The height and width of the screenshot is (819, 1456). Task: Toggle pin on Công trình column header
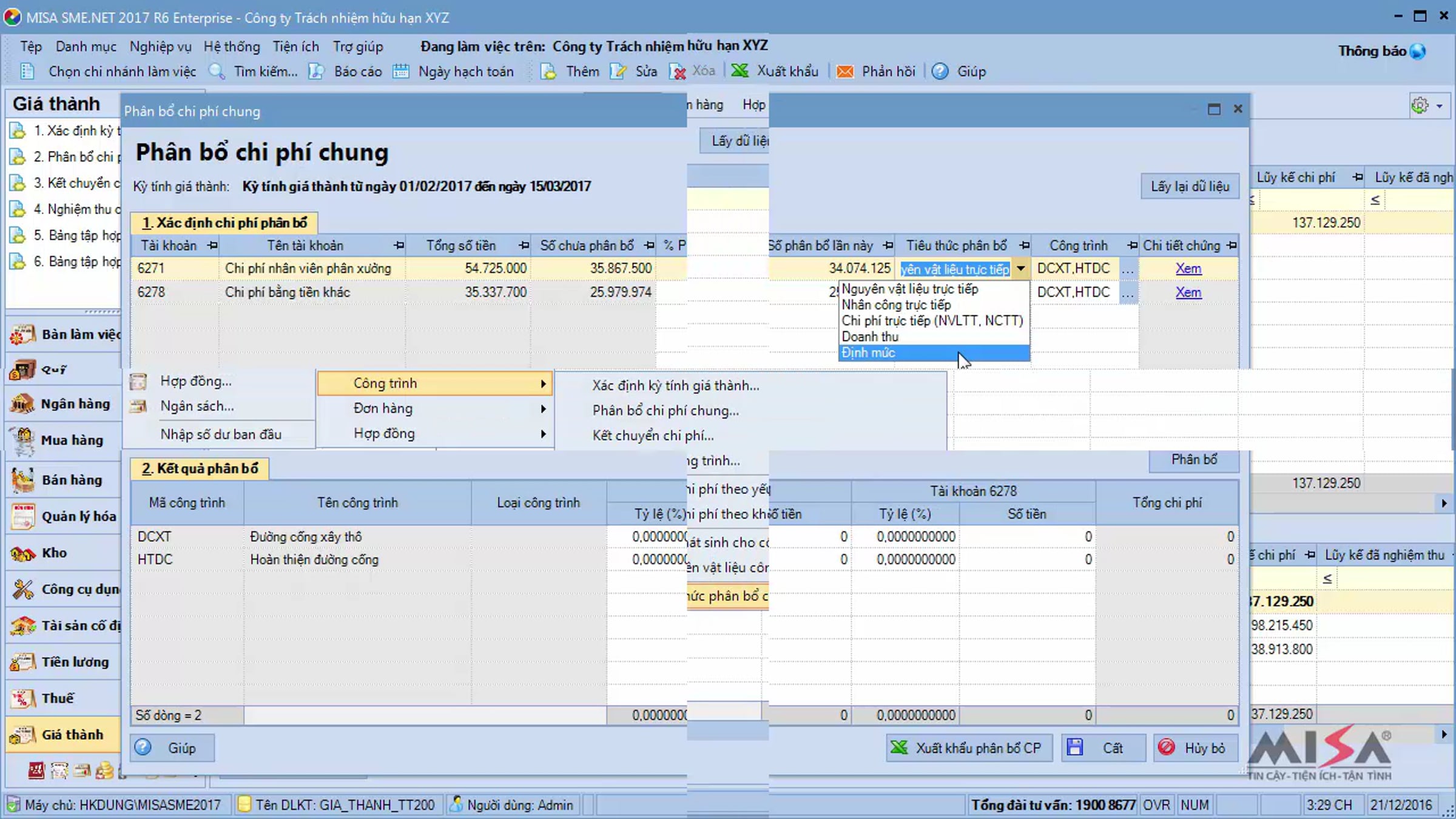[x=1132, y=246]
